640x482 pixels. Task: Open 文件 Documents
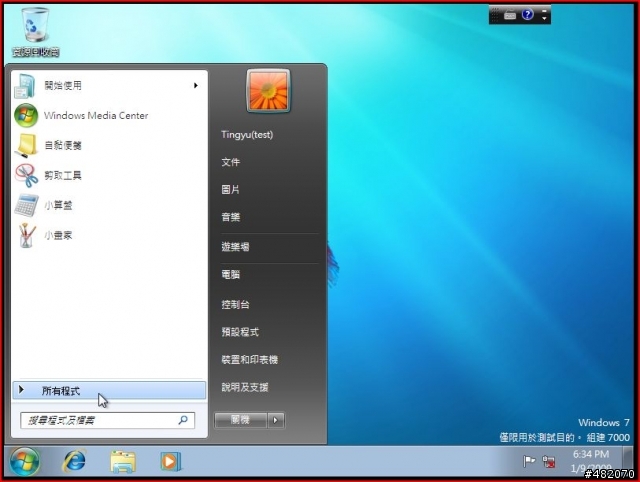click(x=231, y=162)
